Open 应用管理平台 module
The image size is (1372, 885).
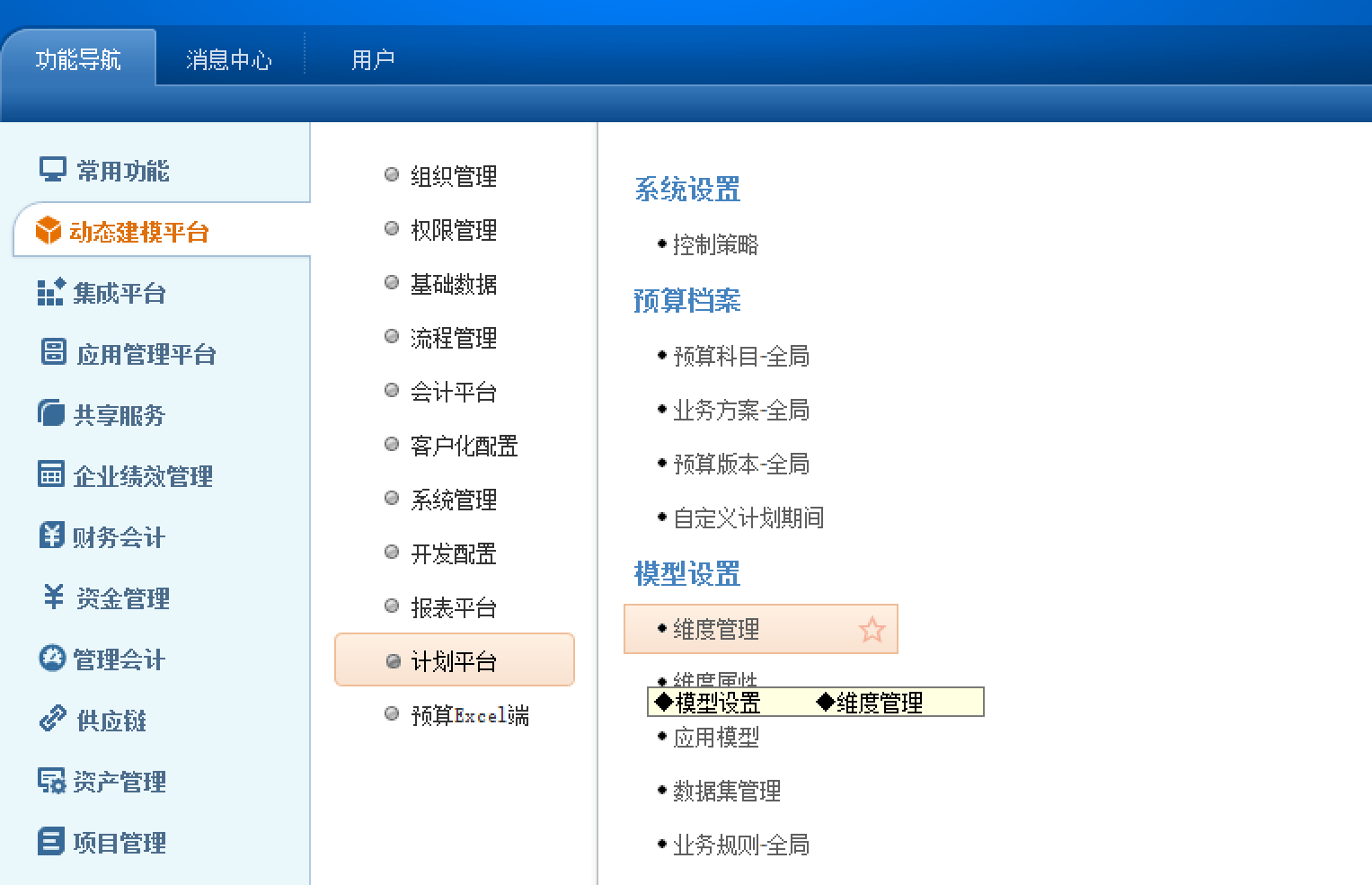(146, 354)
